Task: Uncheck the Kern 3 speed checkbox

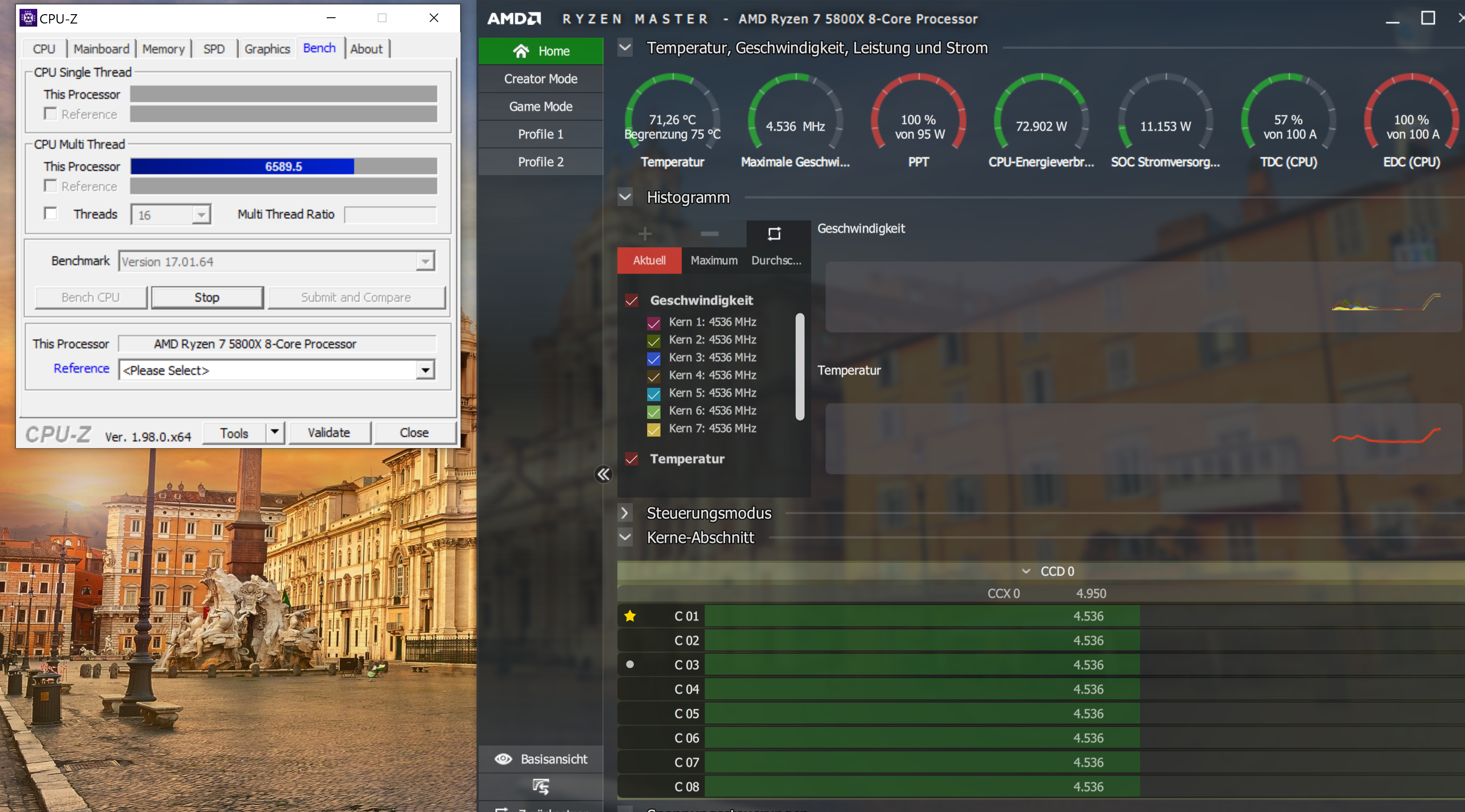Action: pos(653,358)
